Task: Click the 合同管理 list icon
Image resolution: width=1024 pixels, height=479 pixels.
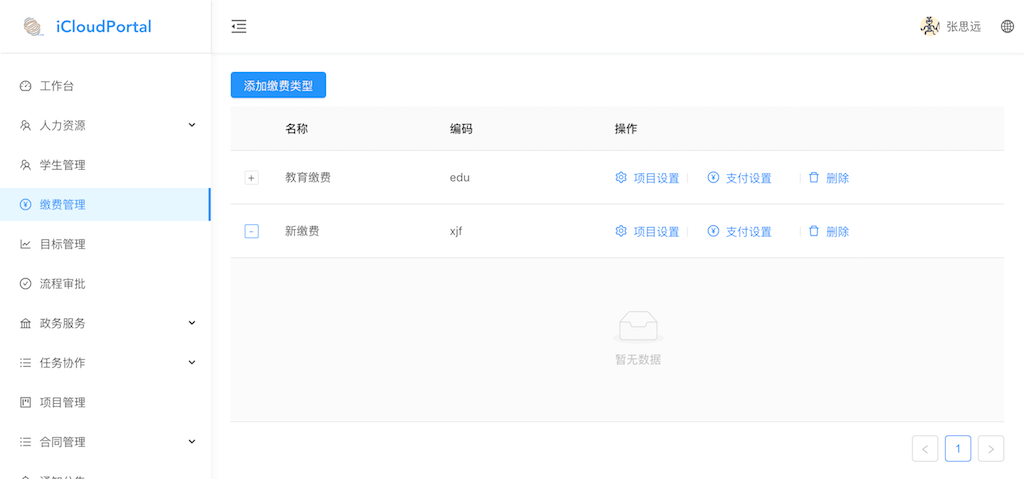Action: click(x=25, y=442)
